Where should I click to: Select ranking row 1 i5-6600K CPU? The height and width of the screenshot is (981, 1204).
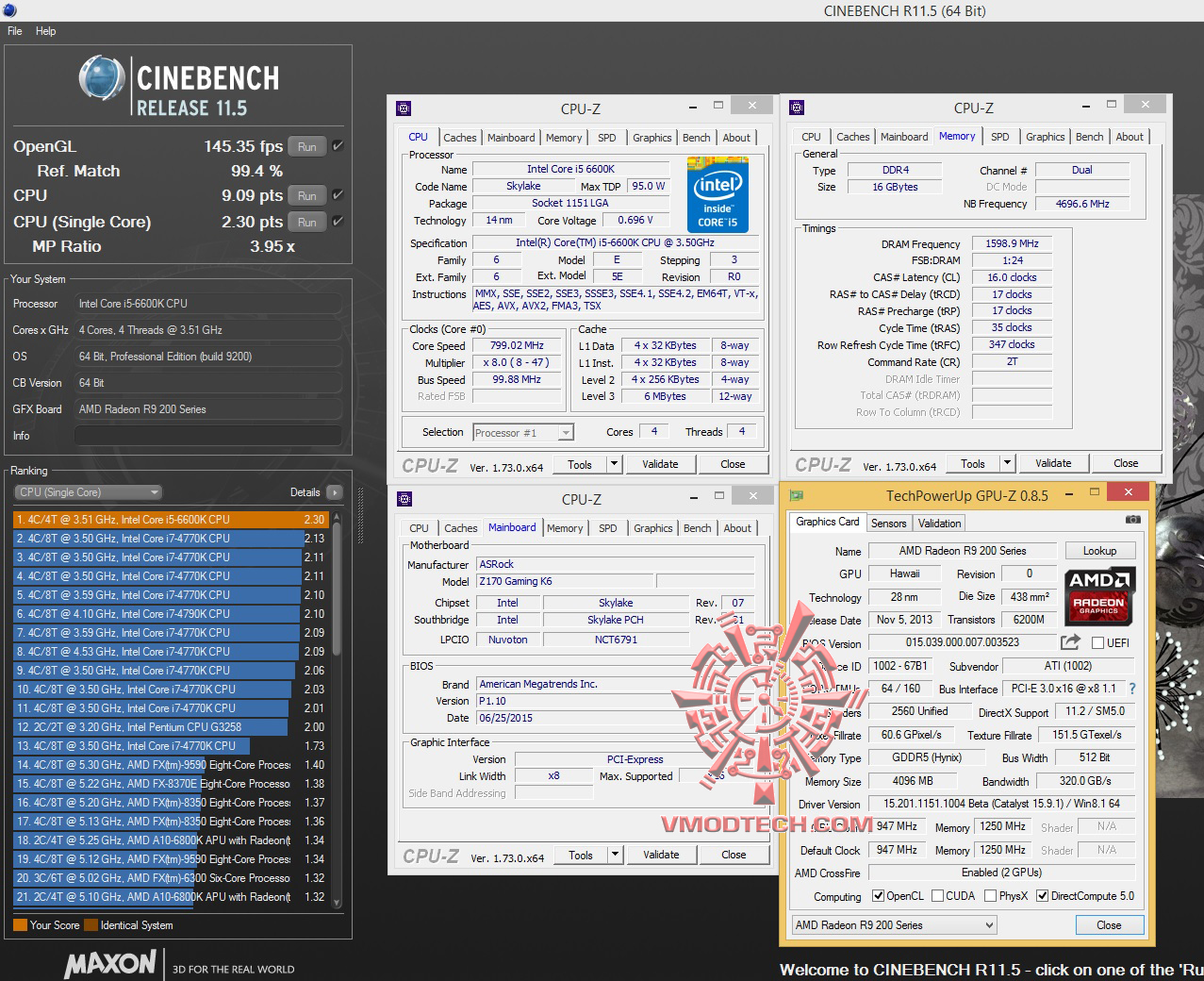point(171,519)
